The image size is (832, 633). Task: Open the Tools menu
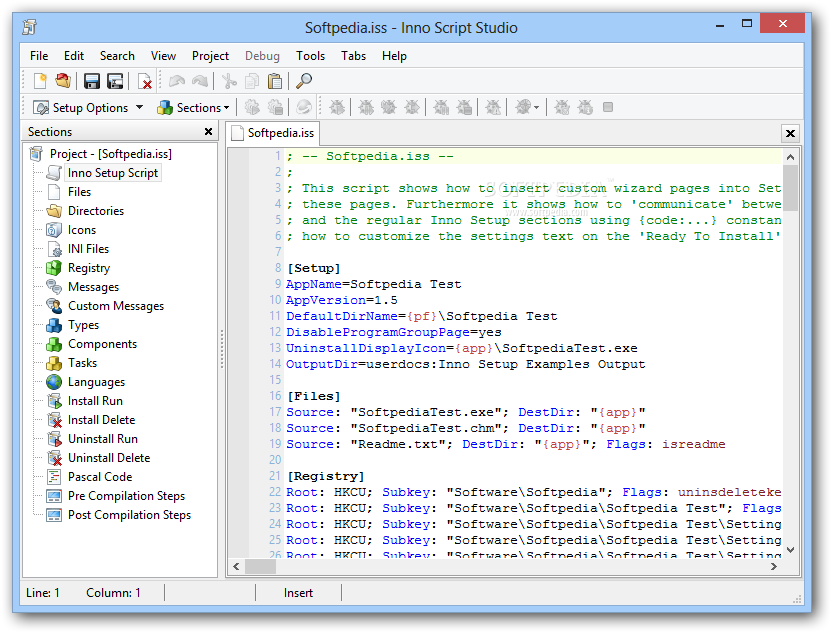pyautogui.click(x=310, y=56)
